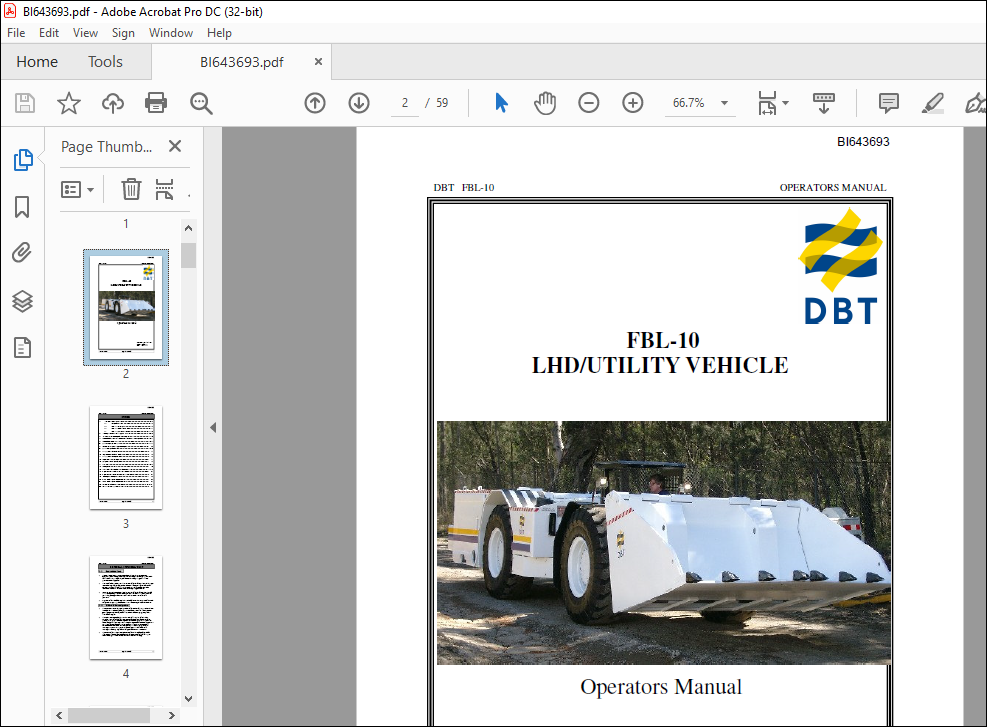Screen dimensions: 987x727
Task: Open the Help menu
Action: pos(219,33)
